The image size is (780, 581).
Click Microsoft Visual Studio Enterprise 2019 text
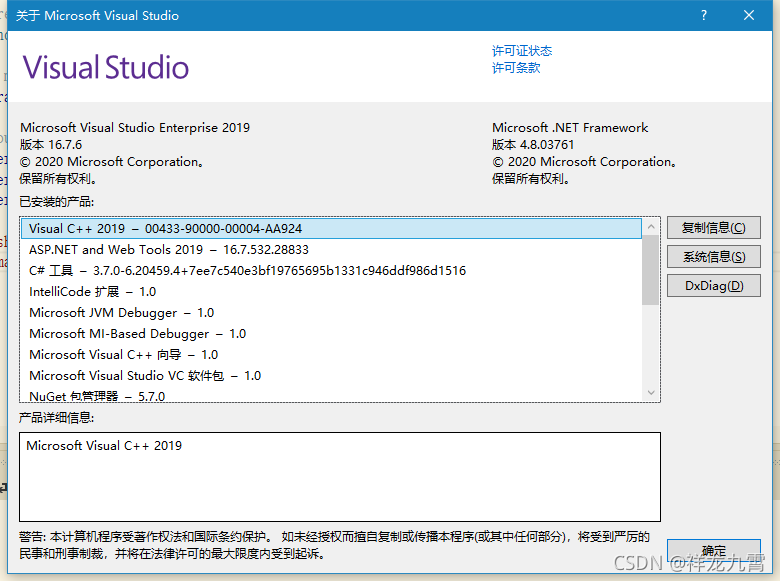135,128
